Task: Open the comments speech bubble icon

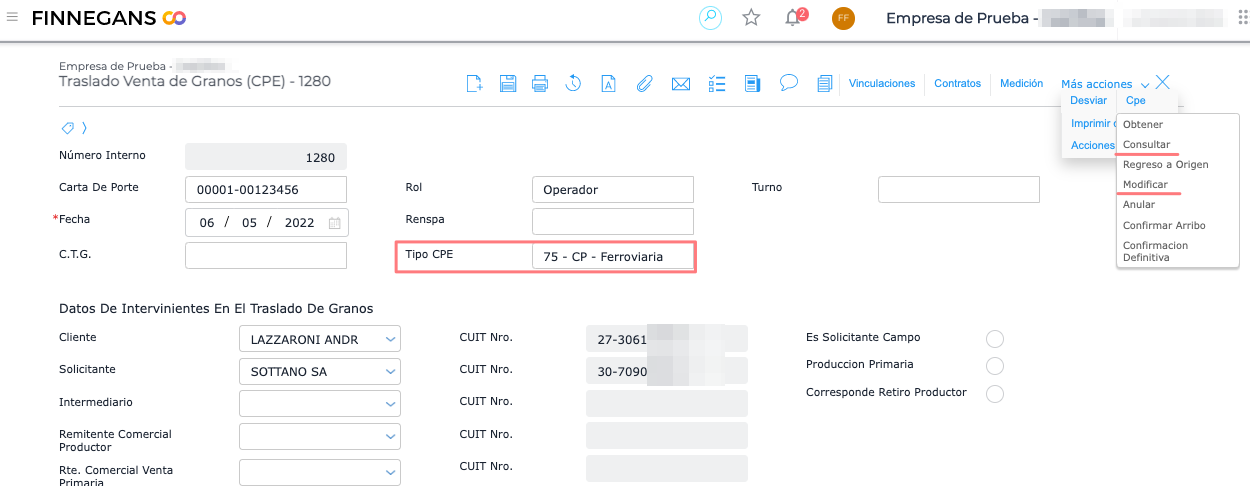Action: [x=789, y=83]
